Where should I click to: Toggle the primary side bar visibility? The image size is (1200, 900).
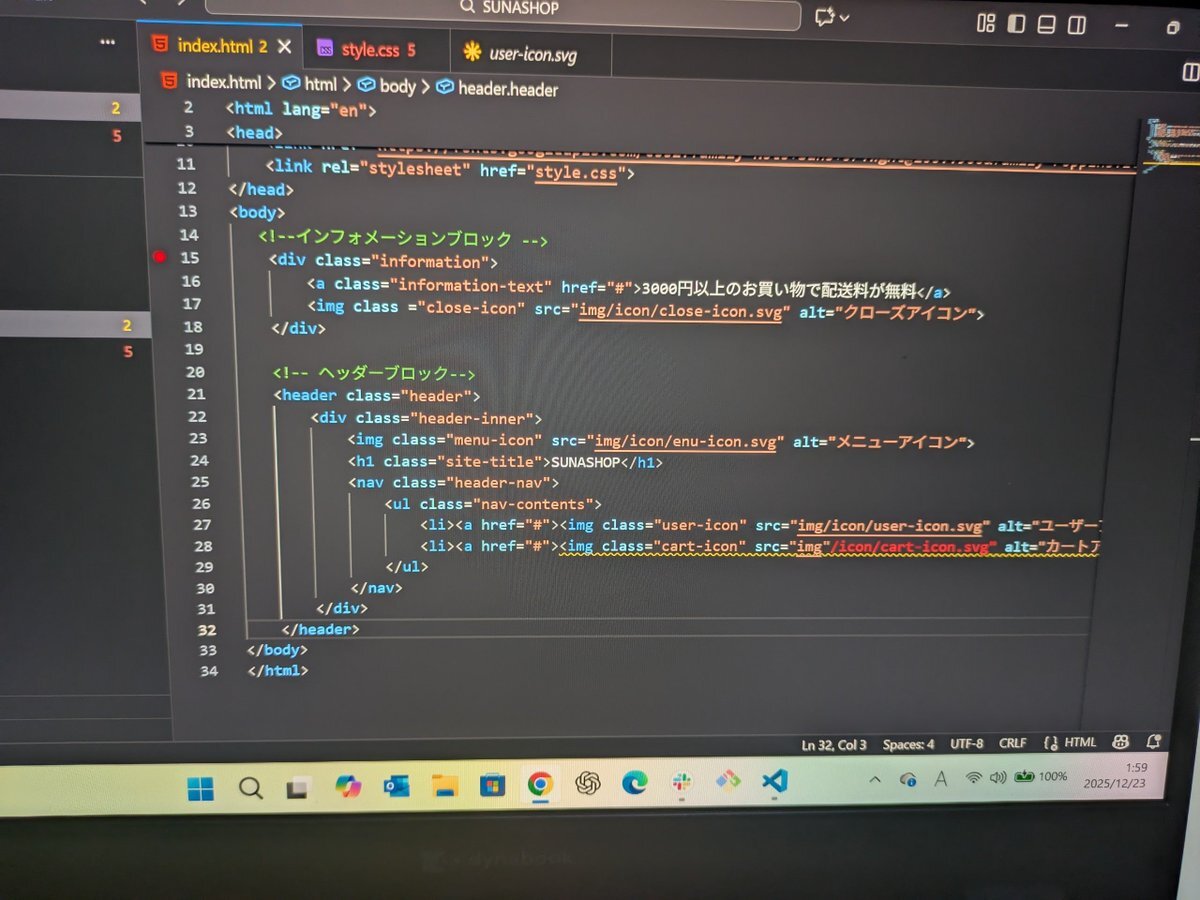click(x=1016, y=24)
